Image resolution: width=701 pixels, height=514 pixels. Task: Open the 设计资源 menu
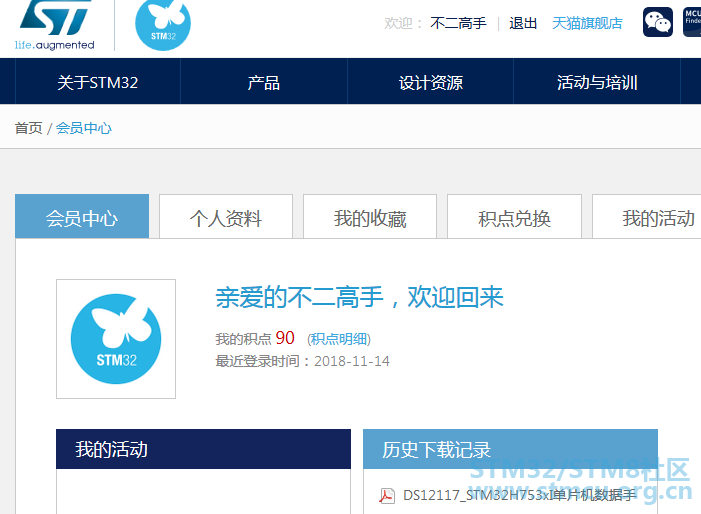coord(431,83)
